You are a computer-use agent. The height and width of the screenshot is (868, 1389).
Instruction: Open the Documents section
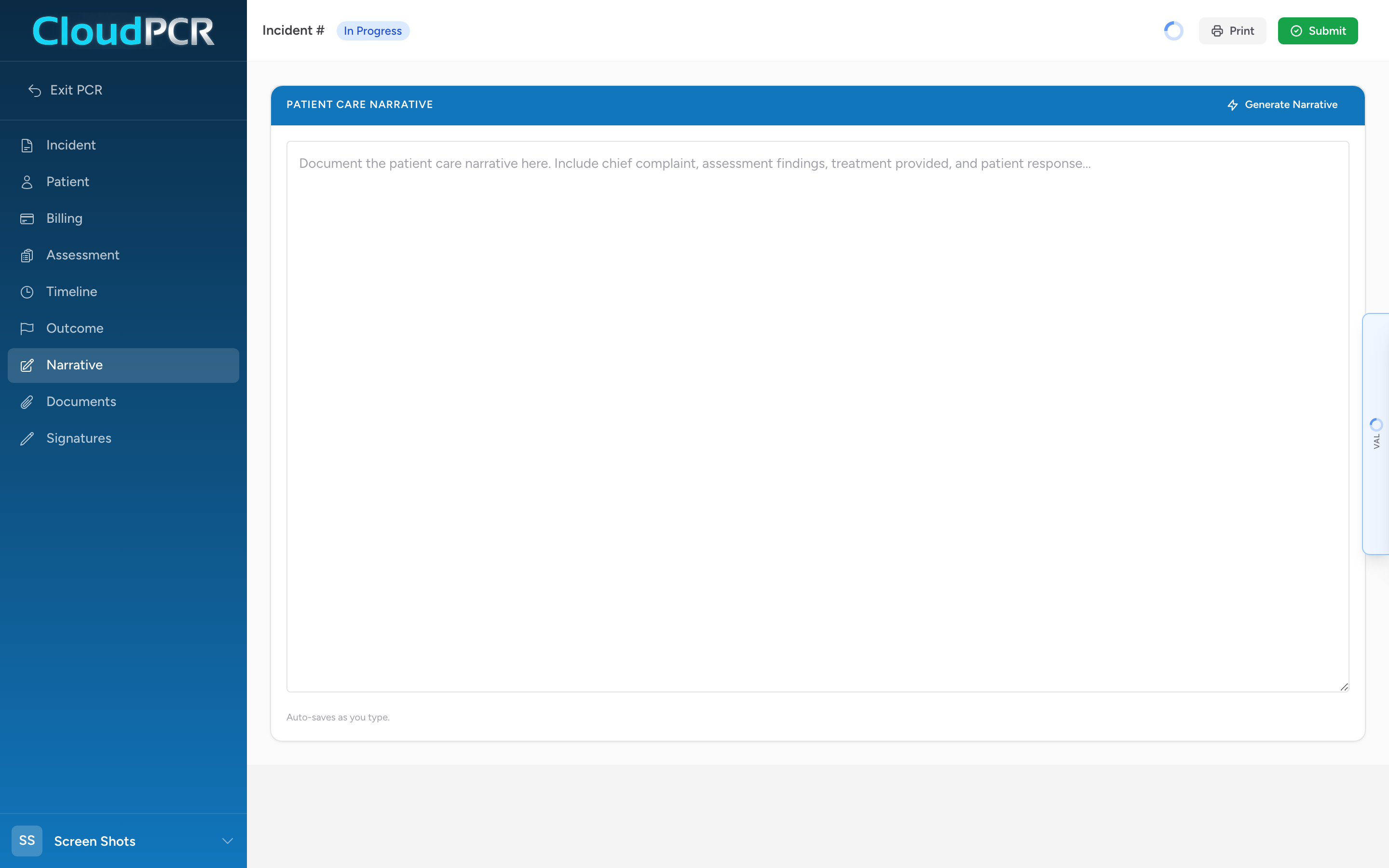(123, 402)
